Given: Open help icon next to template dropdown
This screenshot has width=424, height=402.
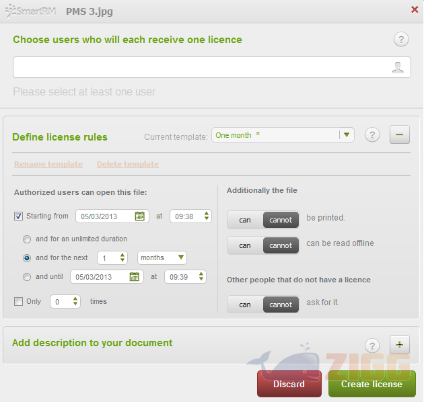Looking at the screenshot, I should pos(372,135).
